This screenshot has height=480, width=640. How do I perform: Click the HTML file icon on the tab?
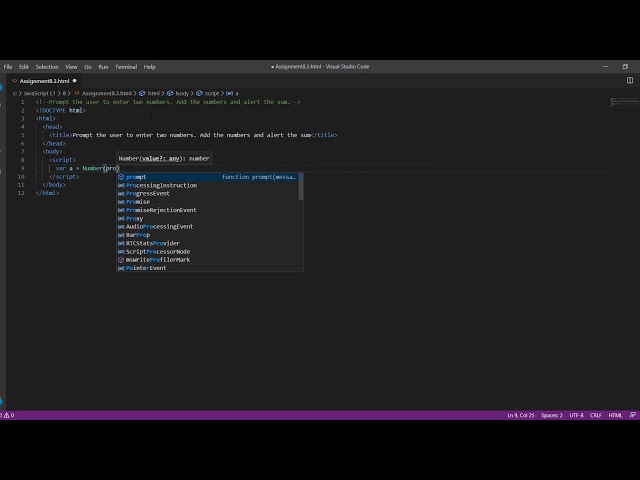[15, 81]
